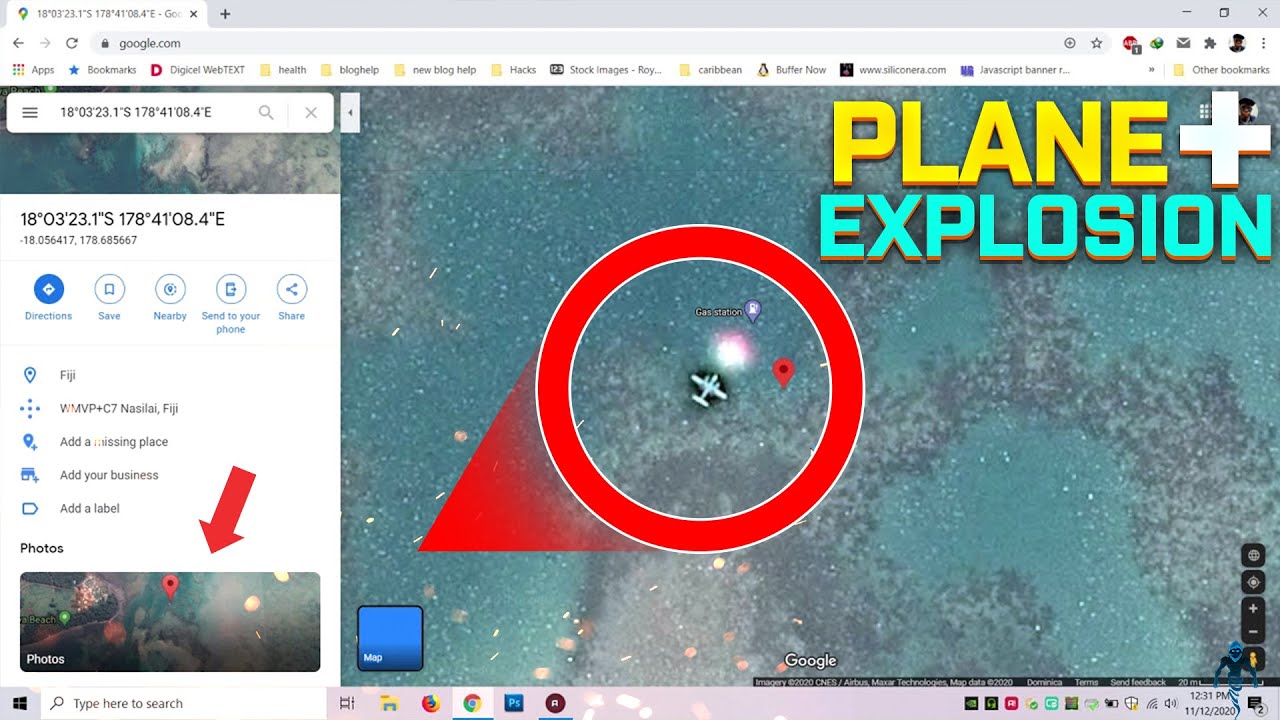Open Photoshop from the taskbar
Image resolution: width=1280 pixels, height=720 pixels.
pyautogui.click(x=514, y=703)
